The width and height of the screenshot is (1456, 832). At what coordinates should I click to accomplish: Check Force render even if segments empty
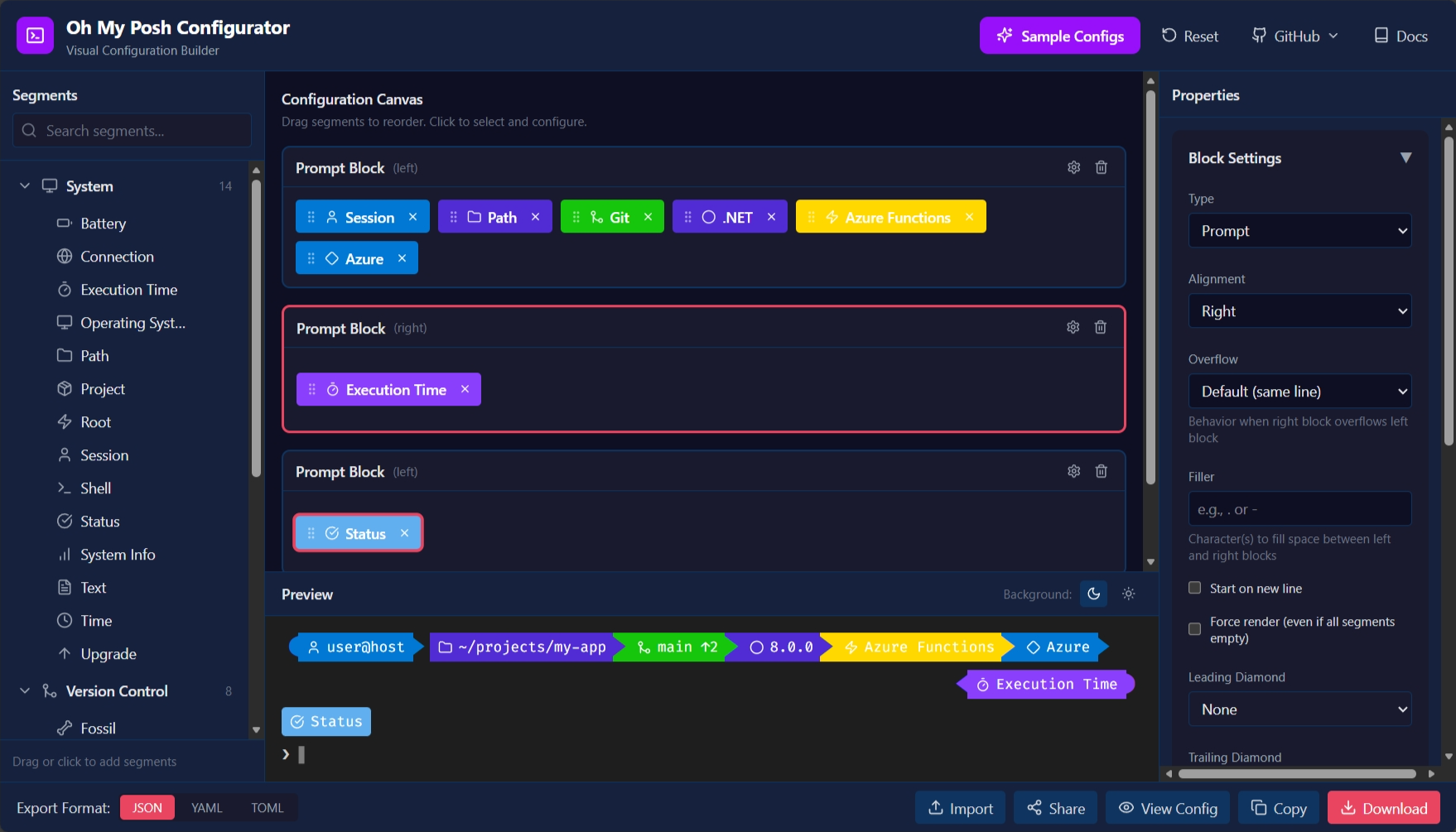pyautogui.click(x=1195, y=629)
